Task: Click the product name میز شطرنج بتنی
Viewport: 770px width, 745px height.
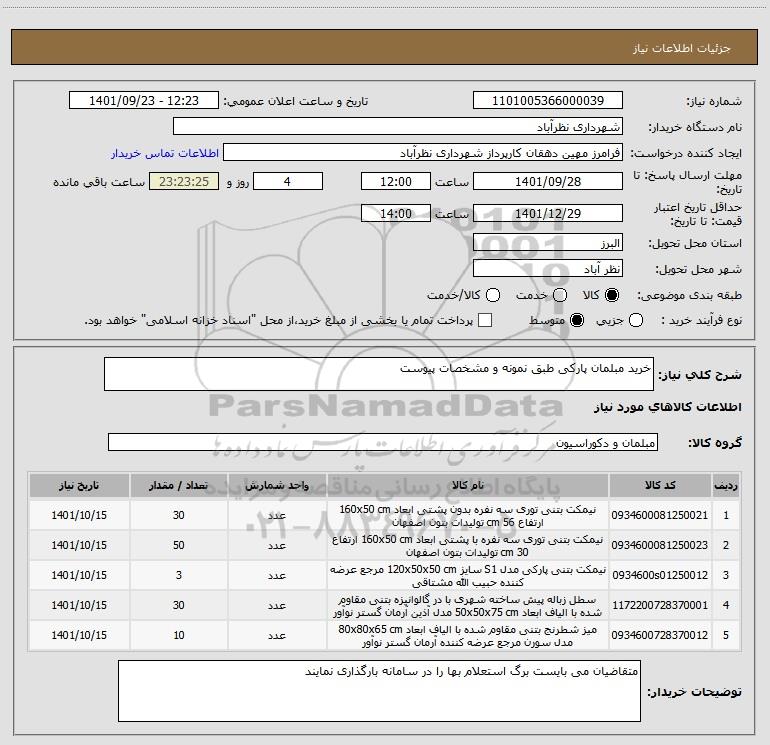Action: [468, 635]
